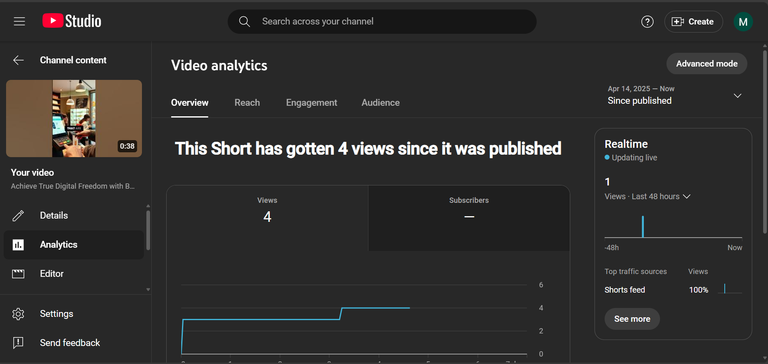The width and height of the screenshot is (768, 364).
Task: Click the 0:38 duration badge
Action: coord(127,146)
